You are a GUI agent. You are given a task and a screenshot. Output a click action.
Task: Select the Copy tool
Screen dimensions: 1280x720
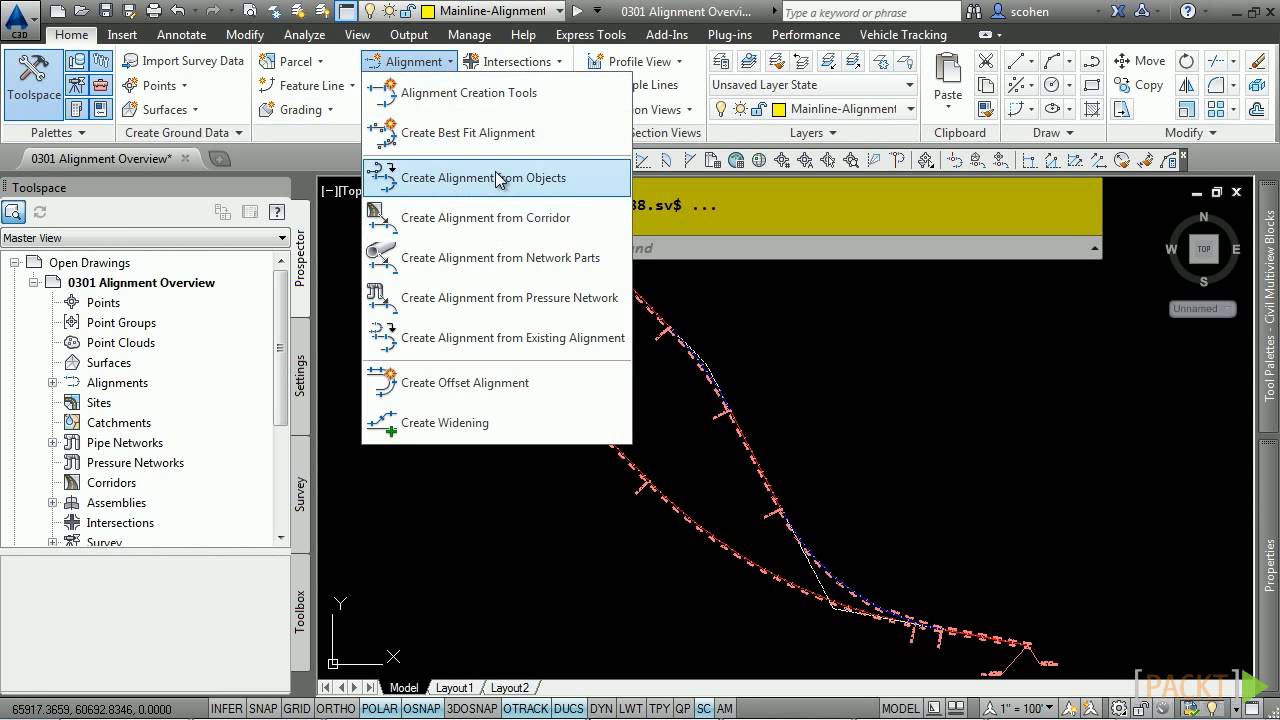pos(1138,85)
